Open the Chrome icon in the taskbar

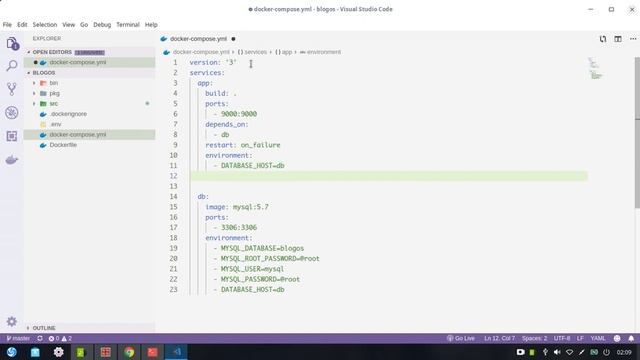[129, 352]
